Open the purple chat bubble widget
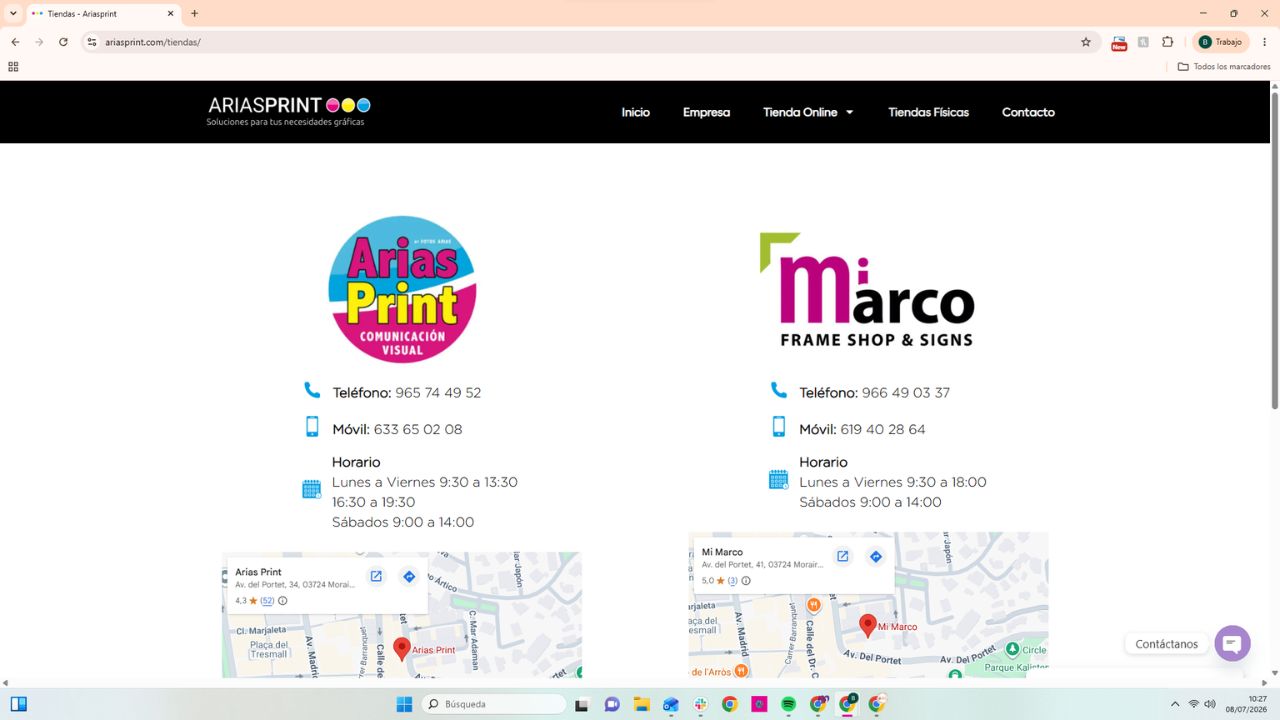The height and width of the screenshot is (720, 1280). 1232,643
